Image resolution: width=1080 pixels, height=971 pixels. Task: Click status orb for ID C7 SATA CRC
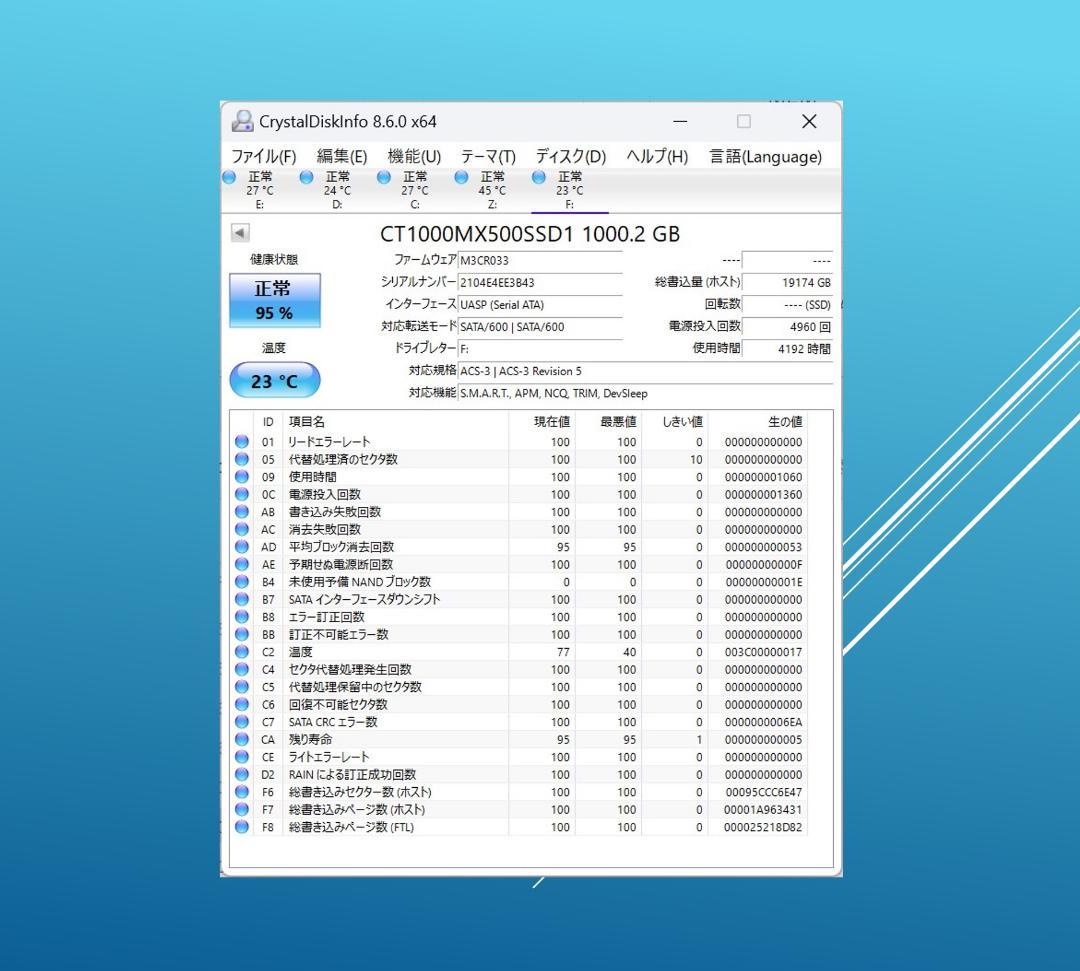click(x=242, y=722)
